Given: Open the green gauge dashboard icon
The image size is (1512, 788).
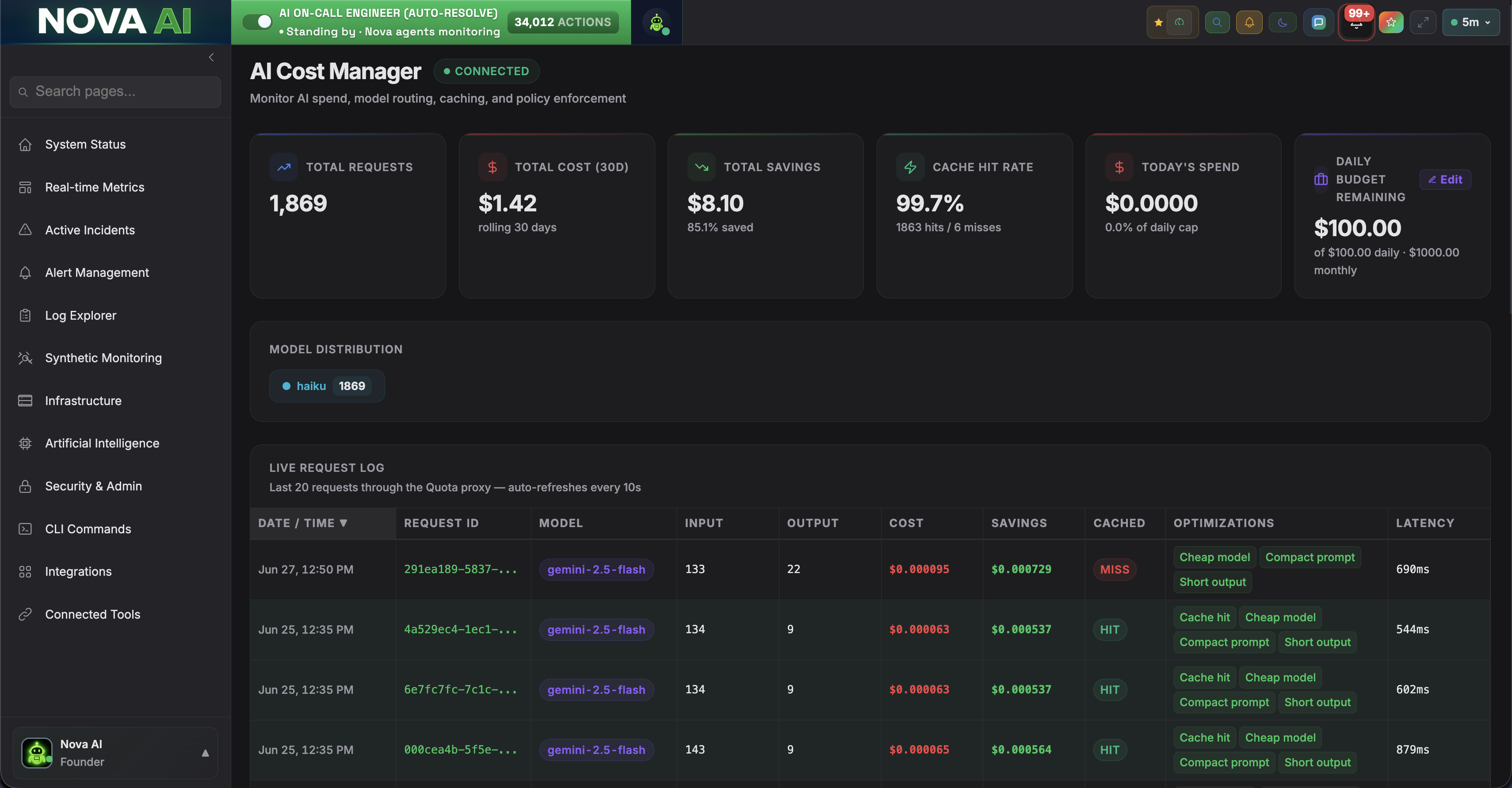Looking at the screenshot, I should [1179, 22].
